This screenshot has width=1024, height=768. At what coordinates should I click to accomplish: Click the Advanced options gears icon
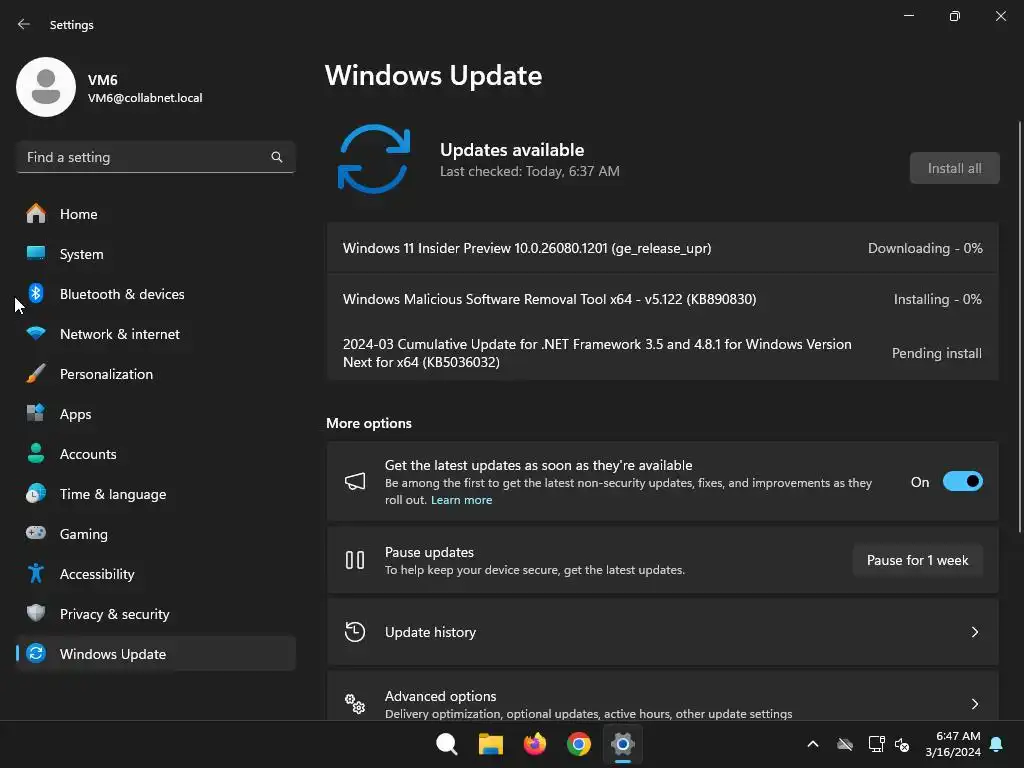point(355,703)
